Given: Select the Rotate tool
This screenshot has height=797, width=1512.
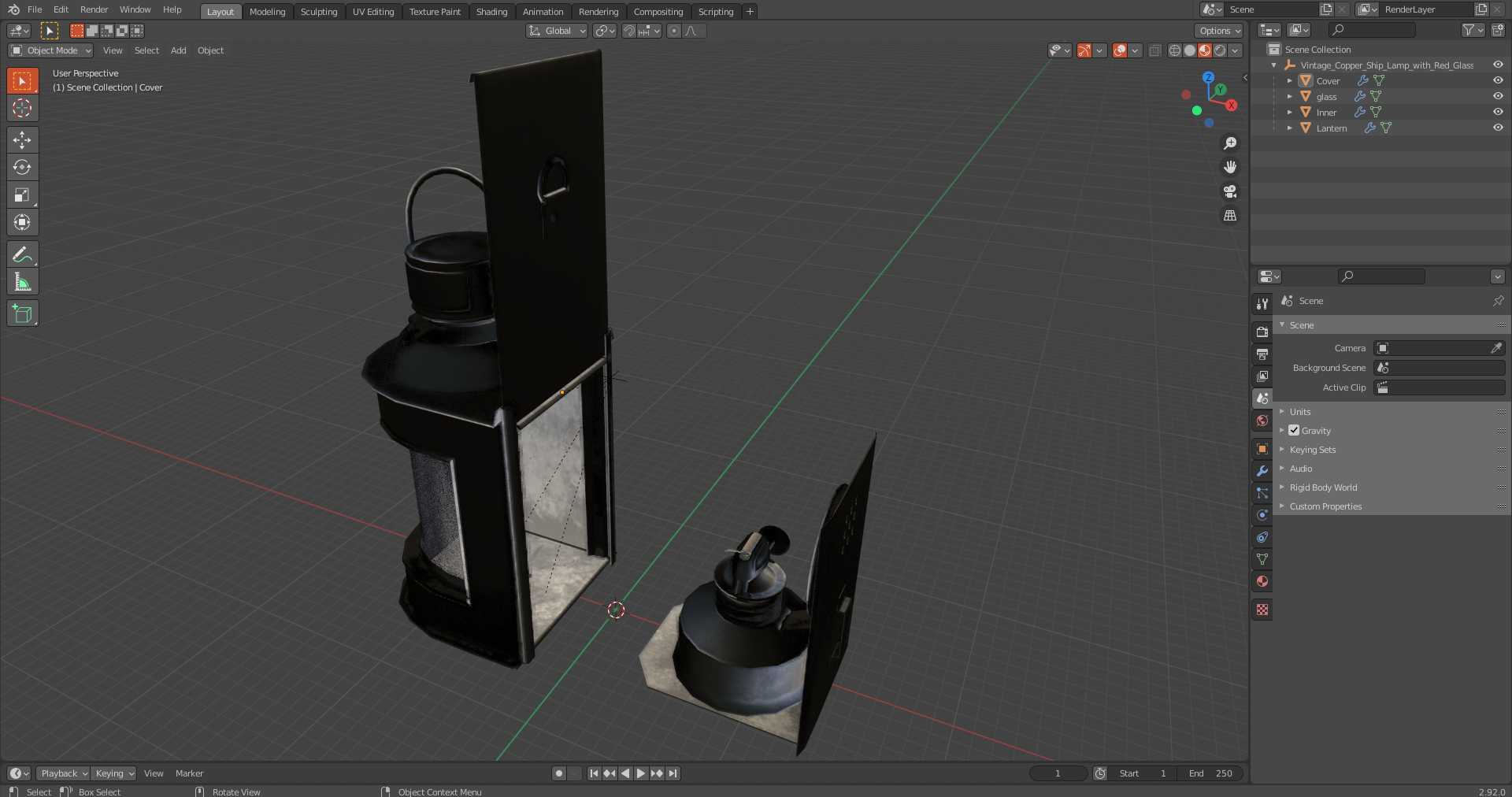Looking at the screenshot, I should [22, 167].
